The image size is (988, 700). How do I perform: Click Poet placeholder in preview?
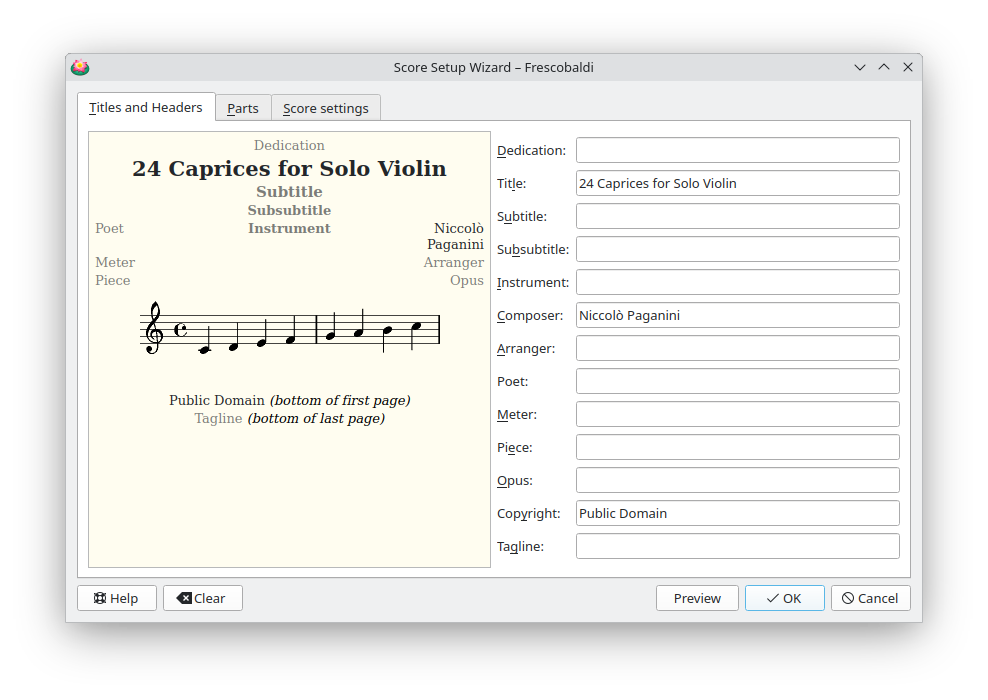click(x=109, y=228)
